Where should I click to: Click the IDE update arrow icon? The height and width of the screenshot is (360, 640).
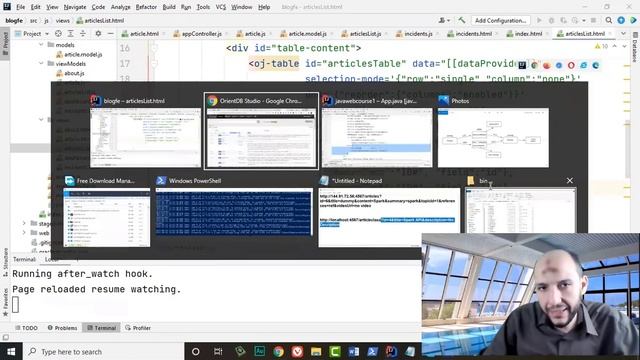(x=621, y=20)
